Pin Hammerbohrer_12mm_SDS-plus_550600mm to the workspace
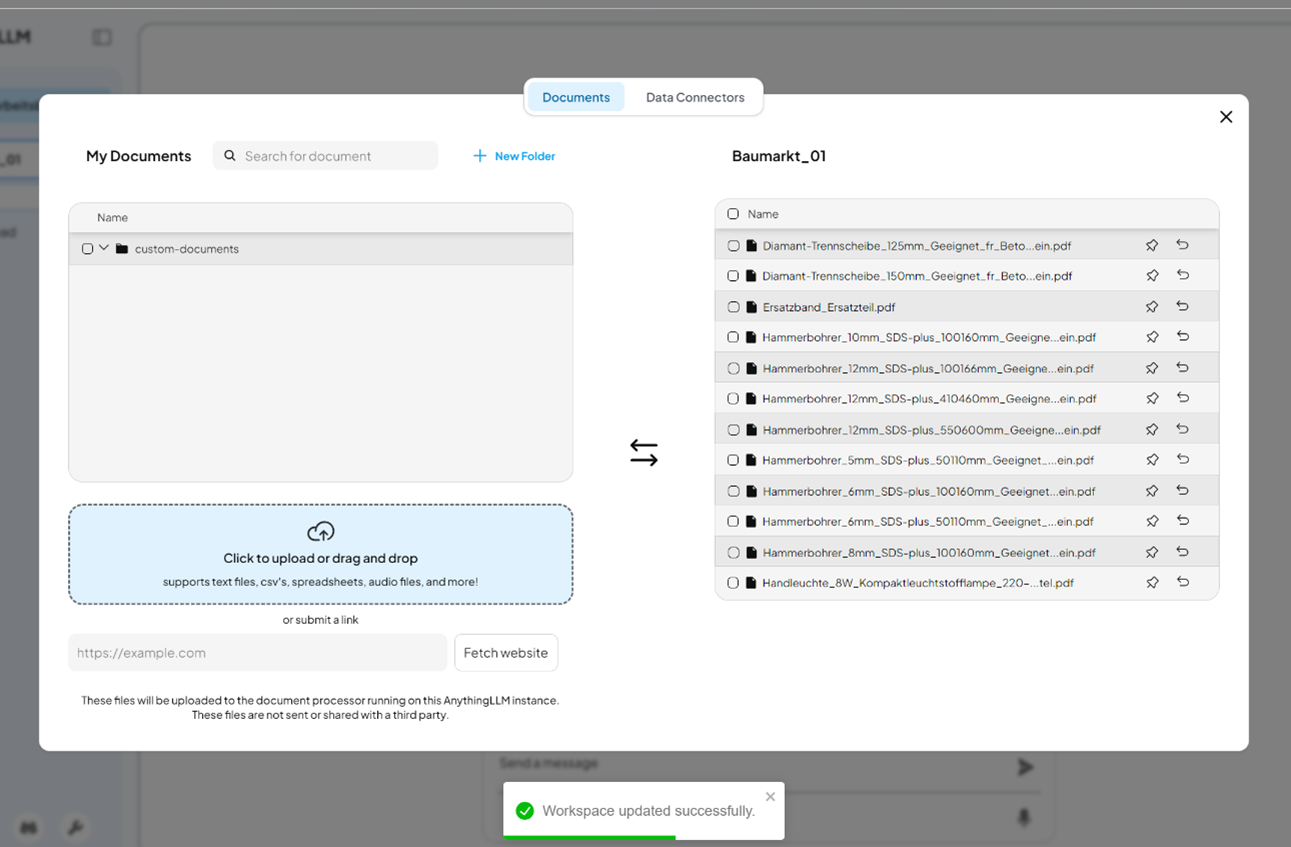The image size is (1291, 847). pos(1152,428)
